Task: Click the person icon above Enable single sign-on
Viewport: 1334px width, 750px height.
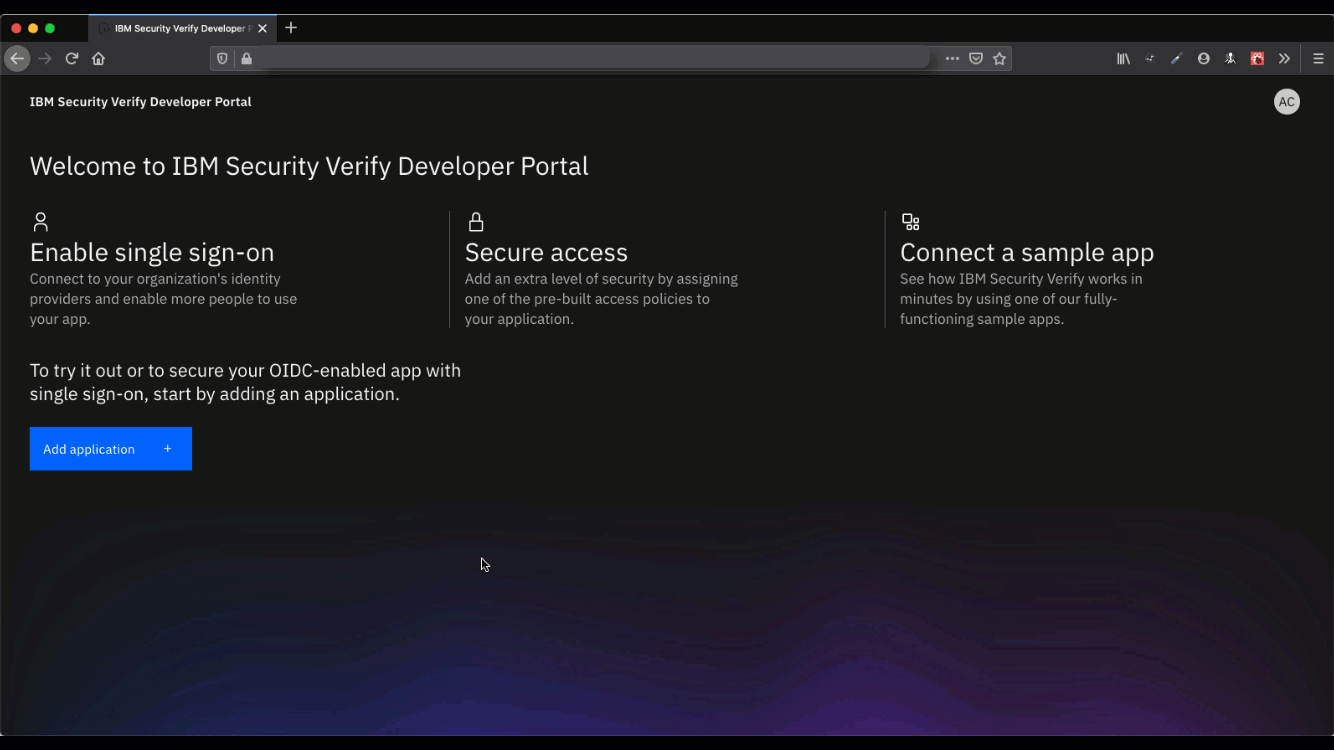Action: pos(40,221)
